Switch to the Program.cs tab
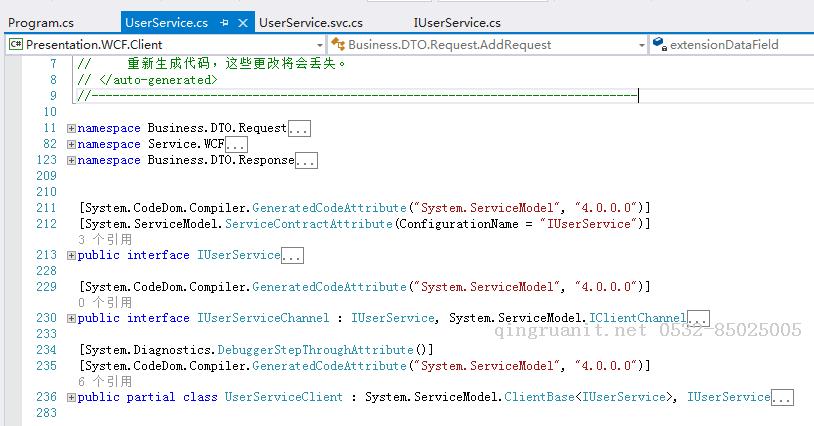814x426 pixels. (41, 22)
